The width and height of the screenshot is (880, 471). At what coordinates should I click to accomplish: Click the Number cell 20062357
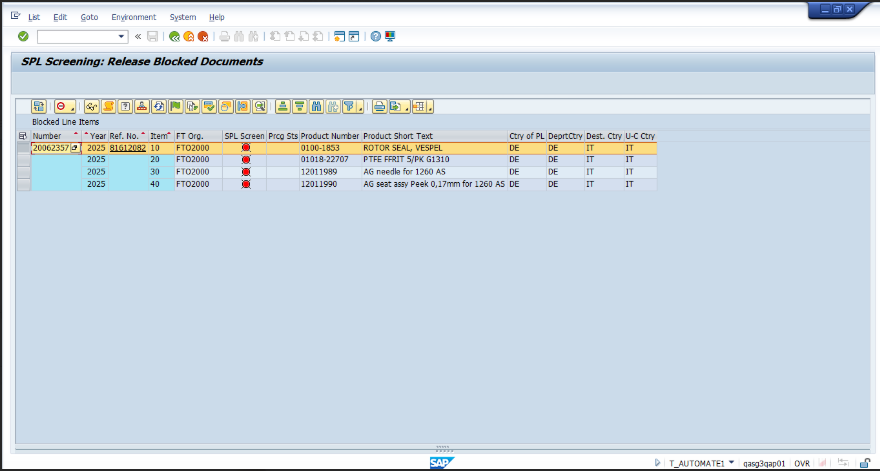51,148
